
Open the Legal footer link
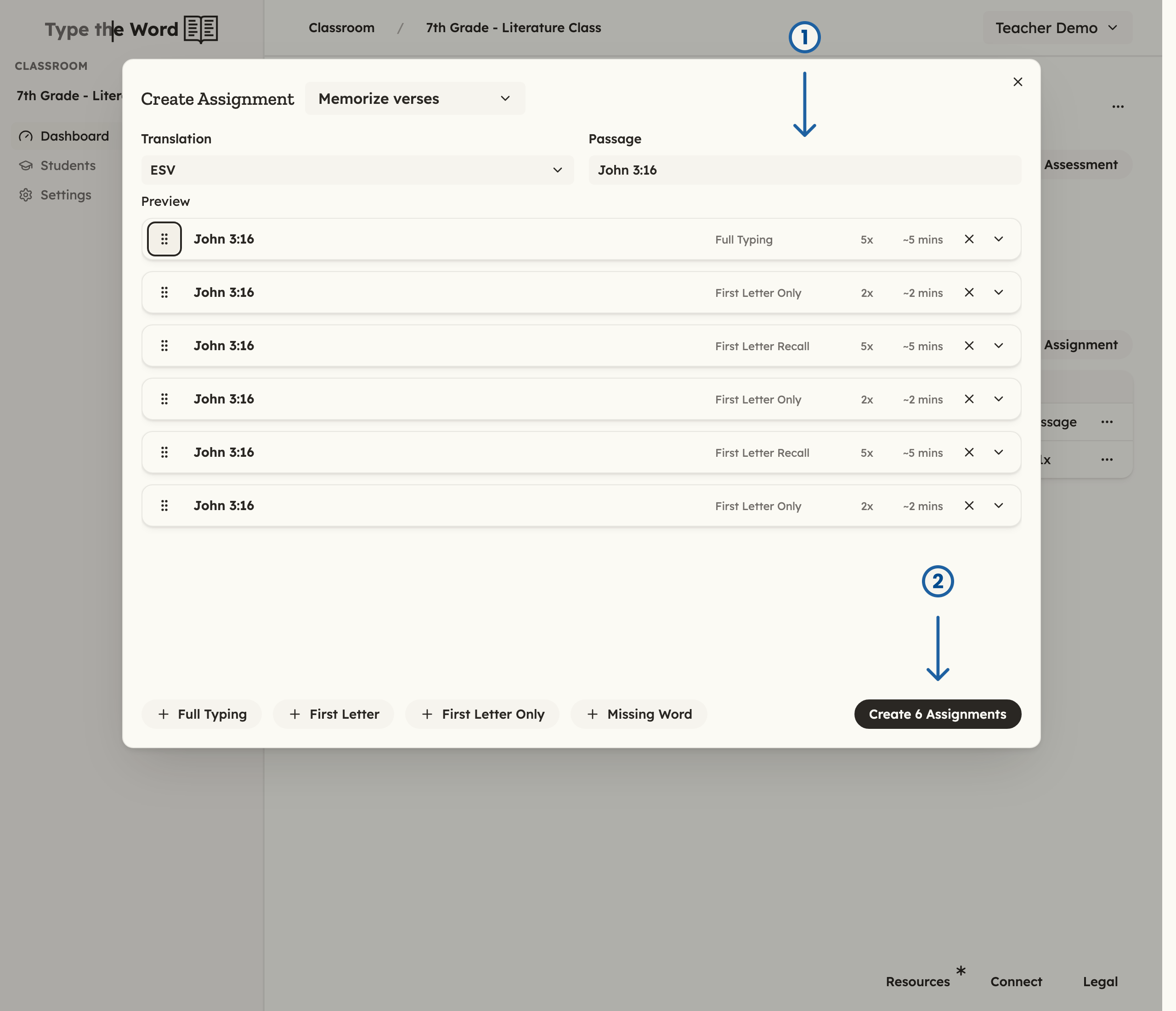1100,982
